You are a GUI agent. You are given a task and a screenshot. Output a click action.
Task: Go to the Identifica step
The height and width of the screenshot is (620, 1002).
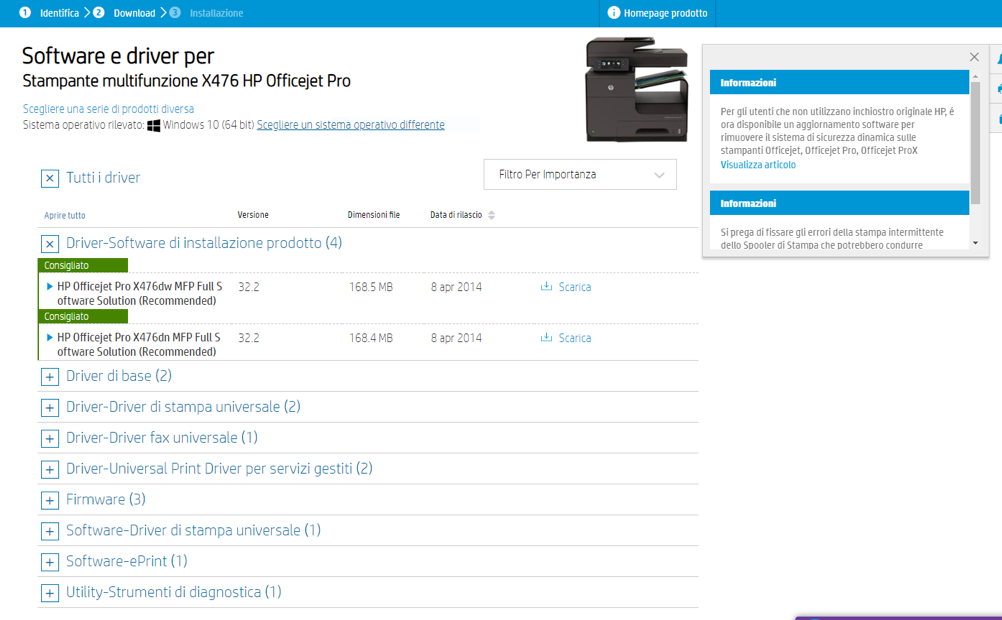point(59,13)
